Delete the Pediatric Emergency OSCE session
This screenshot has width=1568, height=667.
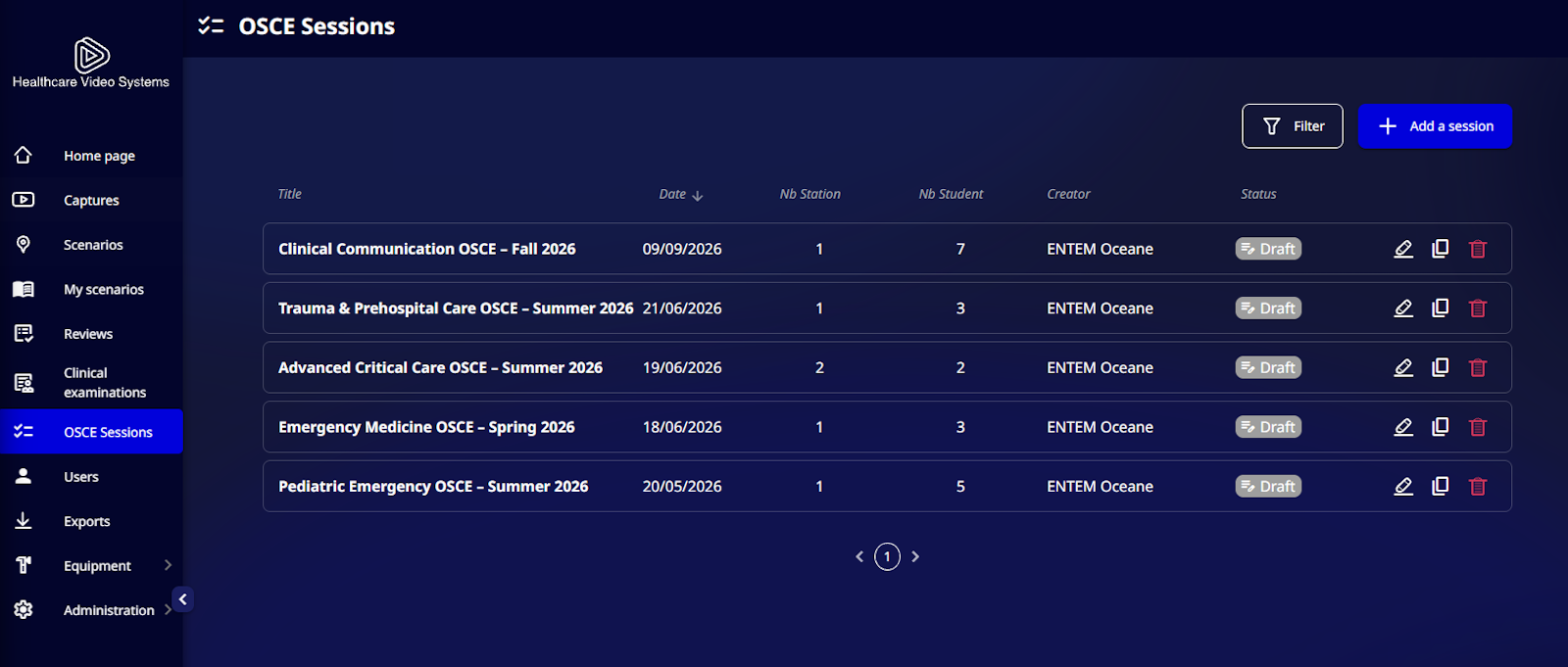point(1478,486)
